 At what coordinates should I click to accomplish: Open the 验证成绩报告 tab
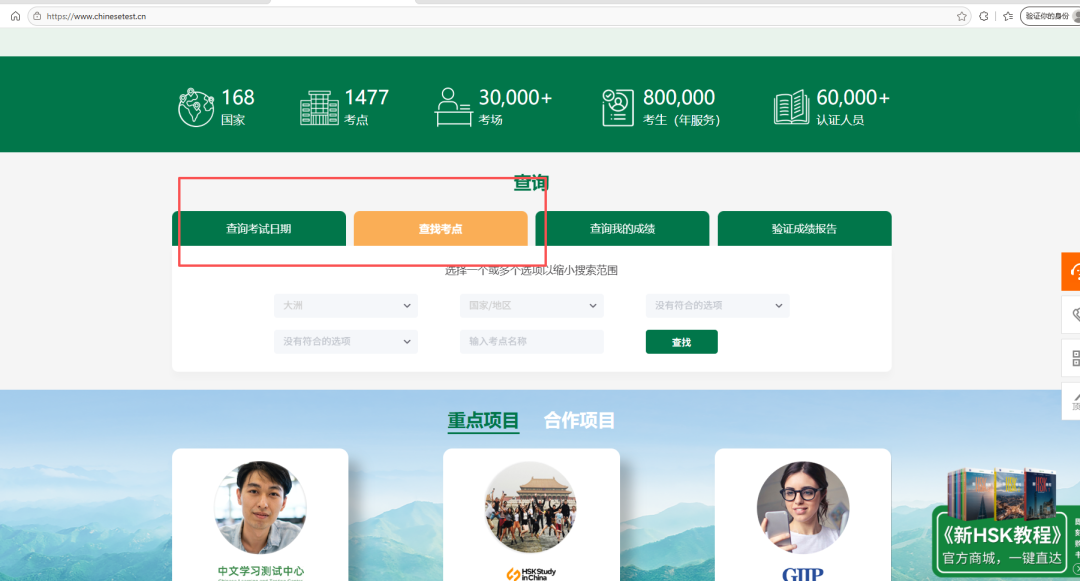point(804,229)
